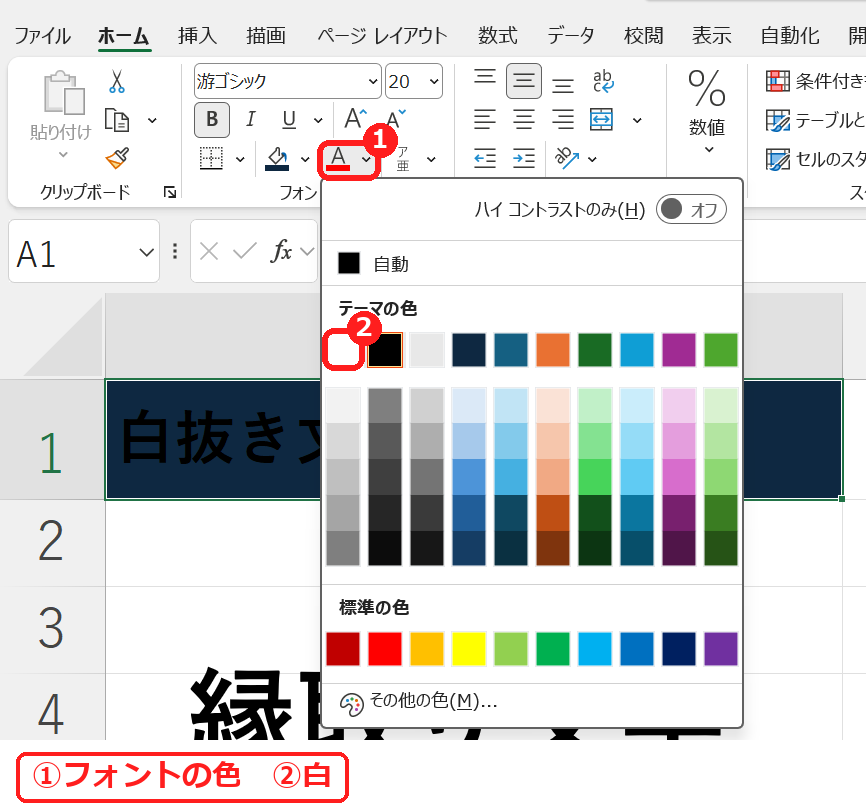Pick the black theme color swatch

click(385, 350)
